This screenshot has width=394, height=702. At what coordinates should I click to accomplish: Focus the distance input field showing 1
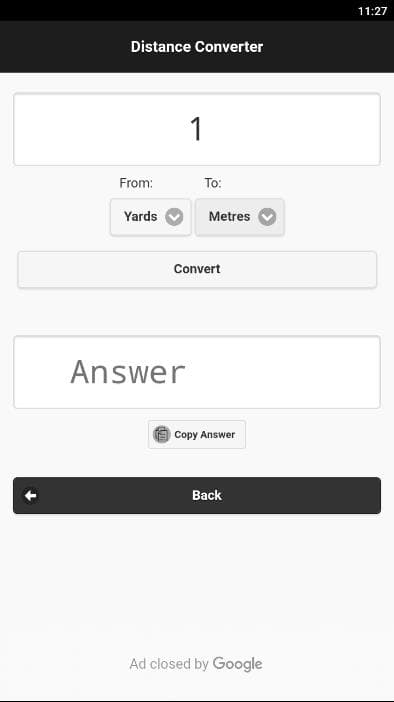pos(197,129)
